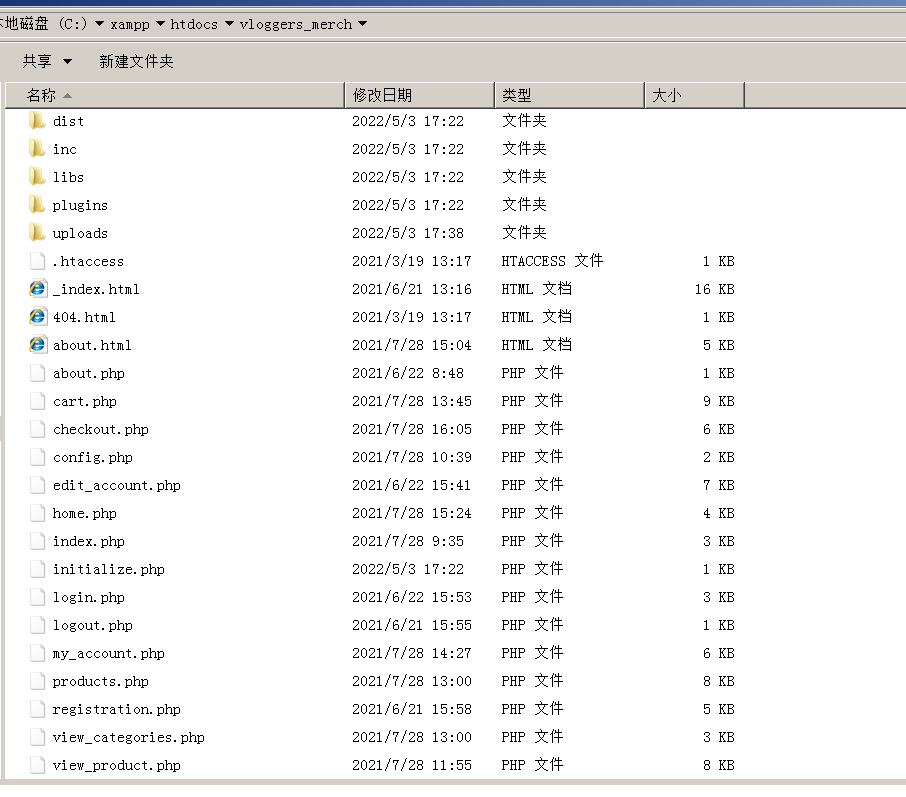Select the file name checkout.php
This screenshot has width=906, height=797.
101,429
